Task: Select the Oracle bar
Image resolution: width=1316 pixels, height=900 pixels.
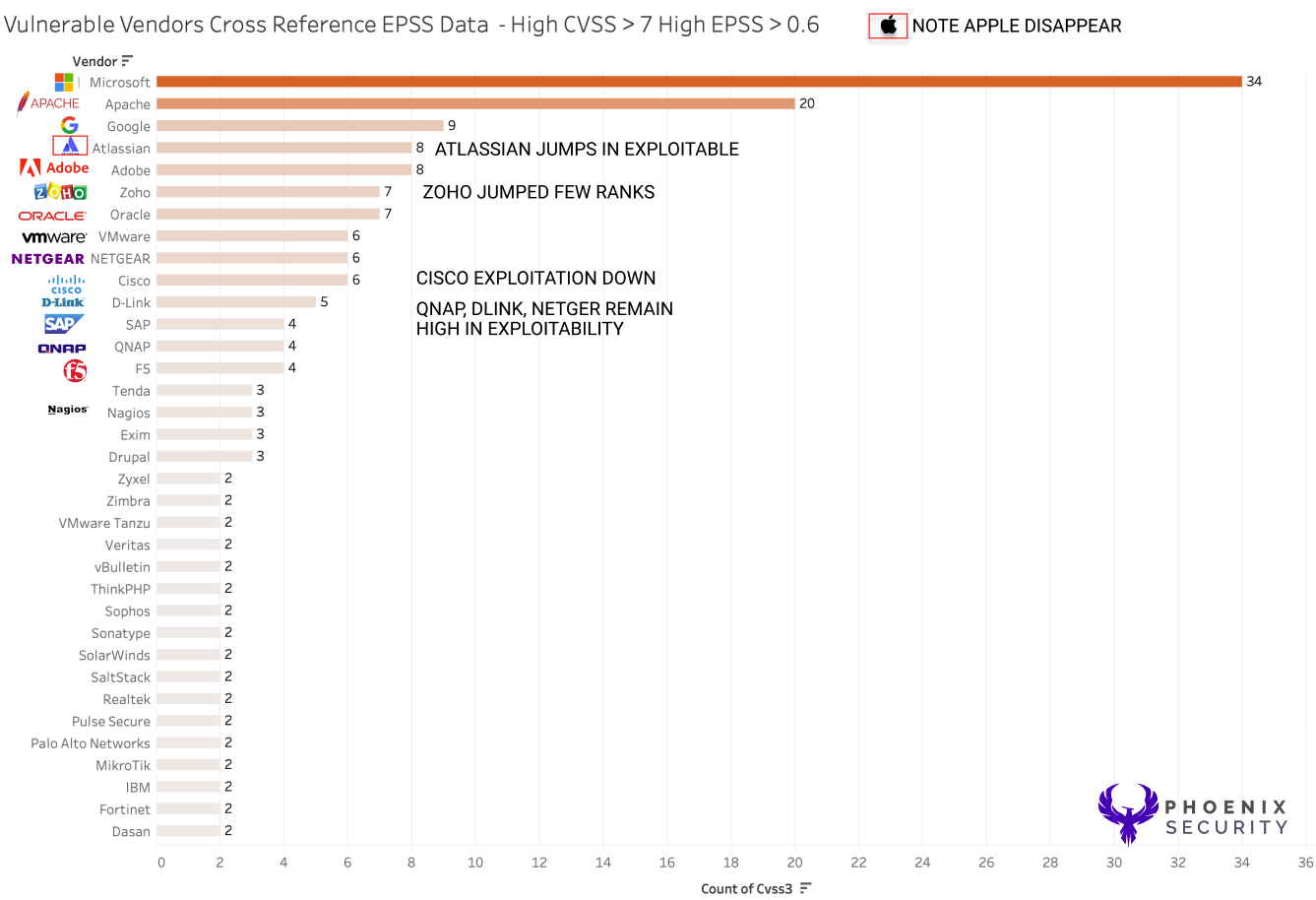Action: (268, 214)
